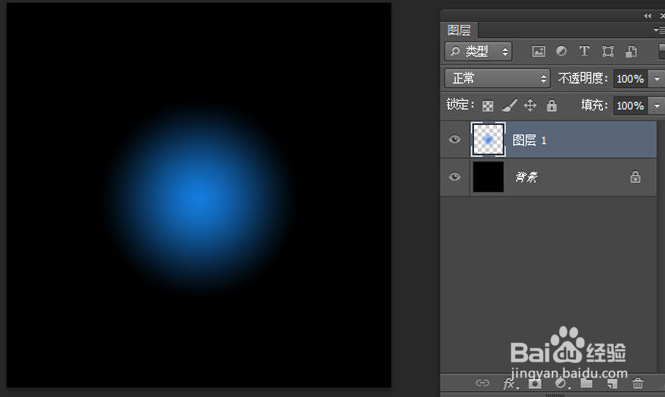Filter for type layers (T icon)
Screen dimensions: 665x397
coord(584,51)
